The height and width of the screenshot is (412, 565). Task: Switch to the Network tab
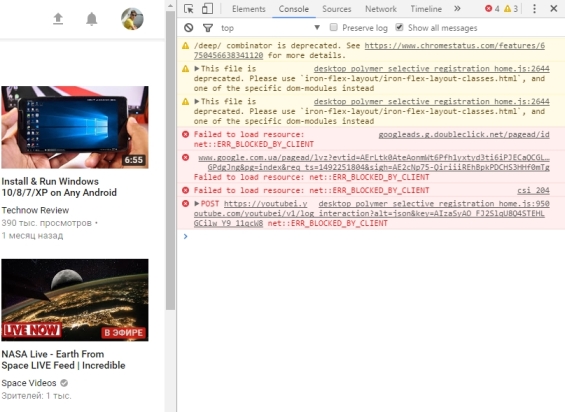[381, 9]
